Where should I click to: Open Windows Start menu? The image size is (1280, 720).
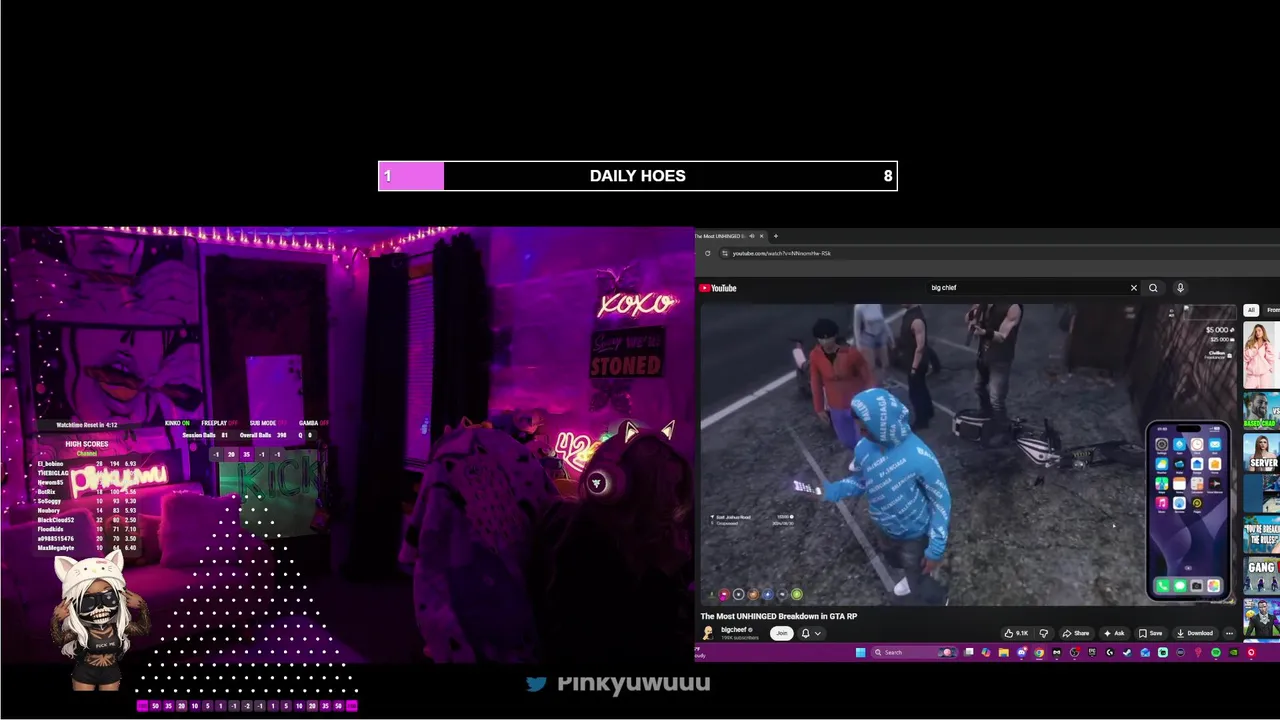click(860, 652)
